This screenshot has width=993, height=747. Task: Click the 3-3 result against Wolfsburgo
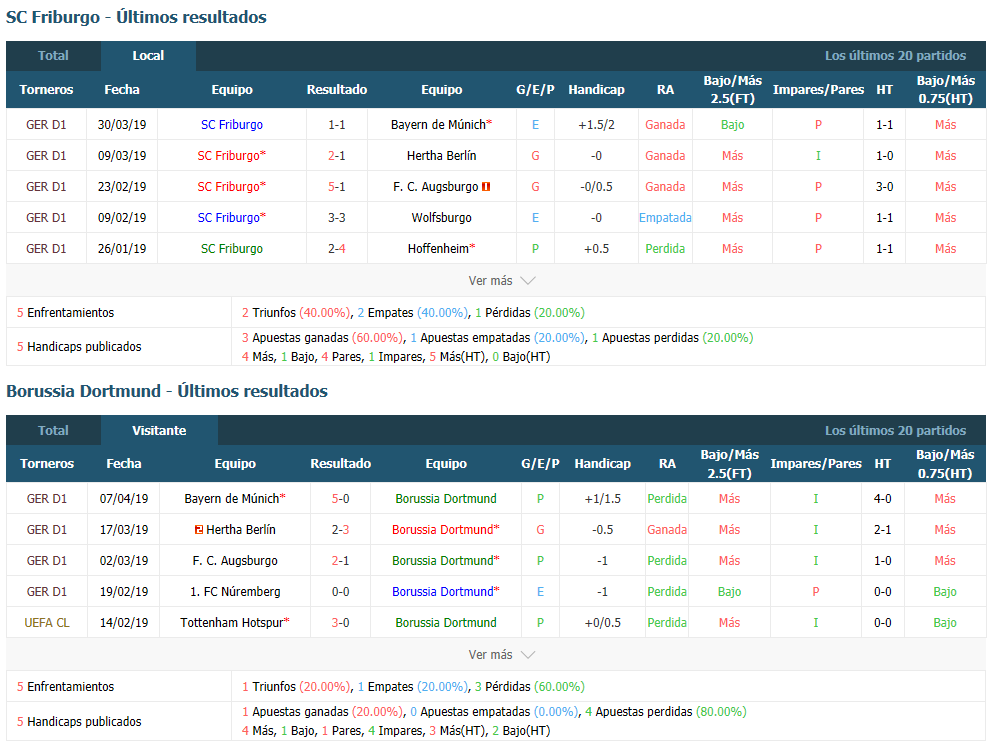click(337, 218)
